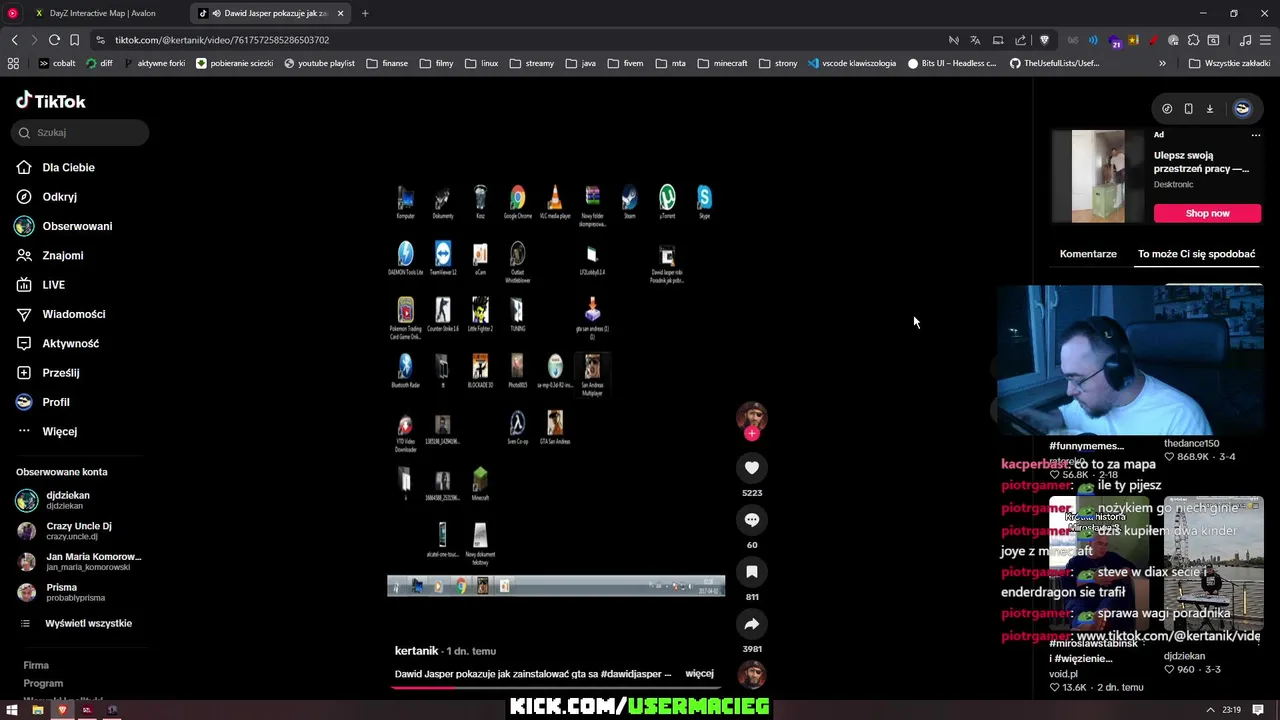Click the Shop now ad button

coord(1207,213)
